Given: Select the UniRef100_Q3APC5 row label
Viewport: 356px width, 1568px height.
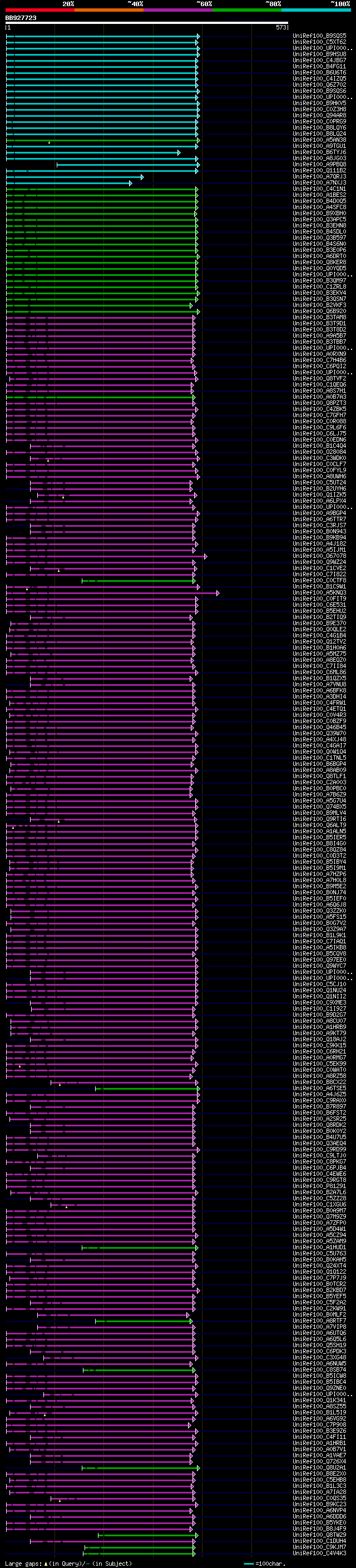Looking at the screenshot, I should [319, 219].
